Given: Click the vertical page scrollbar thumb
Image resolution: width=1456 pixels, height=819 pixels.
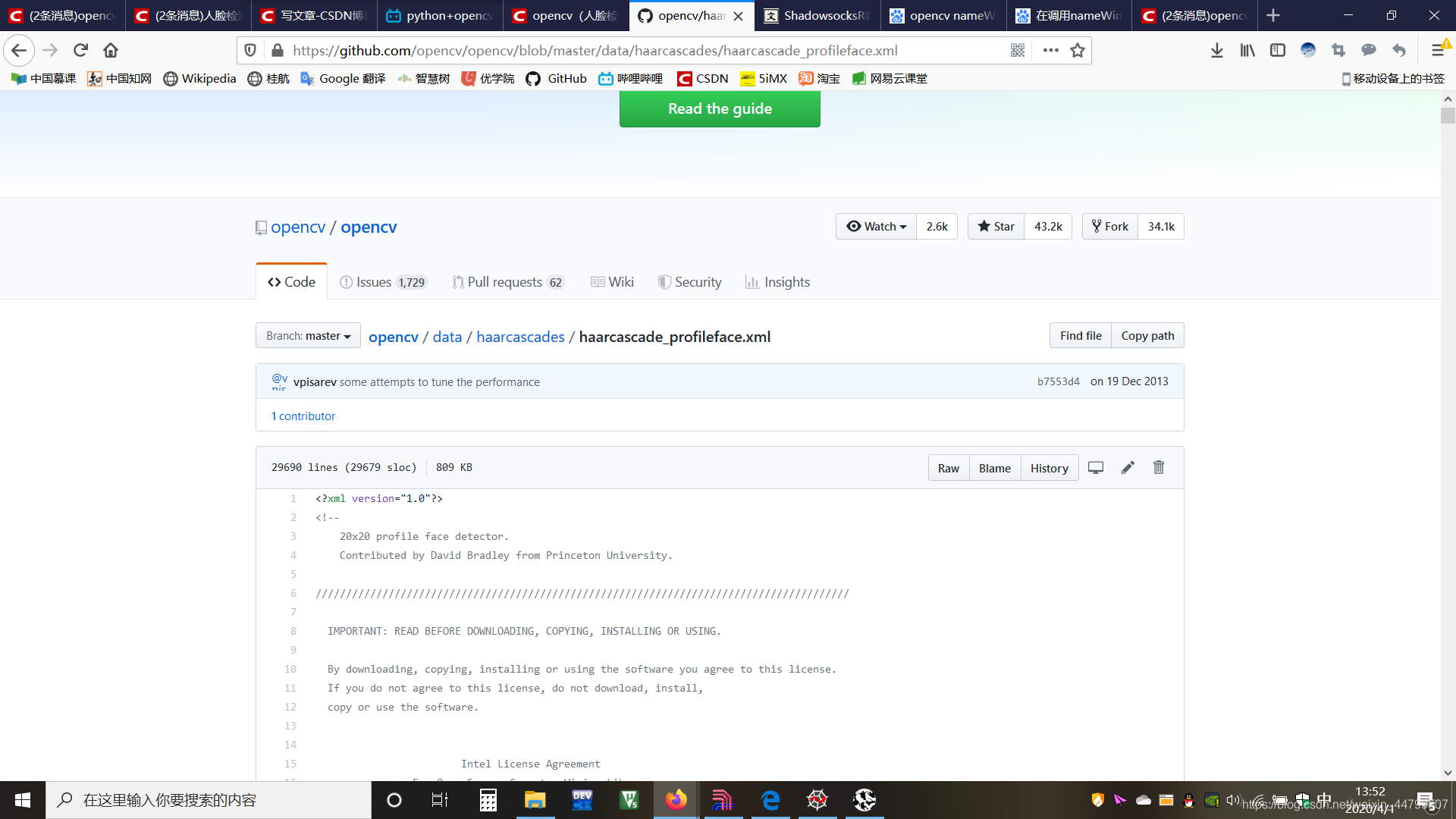Looking at the screenshot, I should [1448, 116].
